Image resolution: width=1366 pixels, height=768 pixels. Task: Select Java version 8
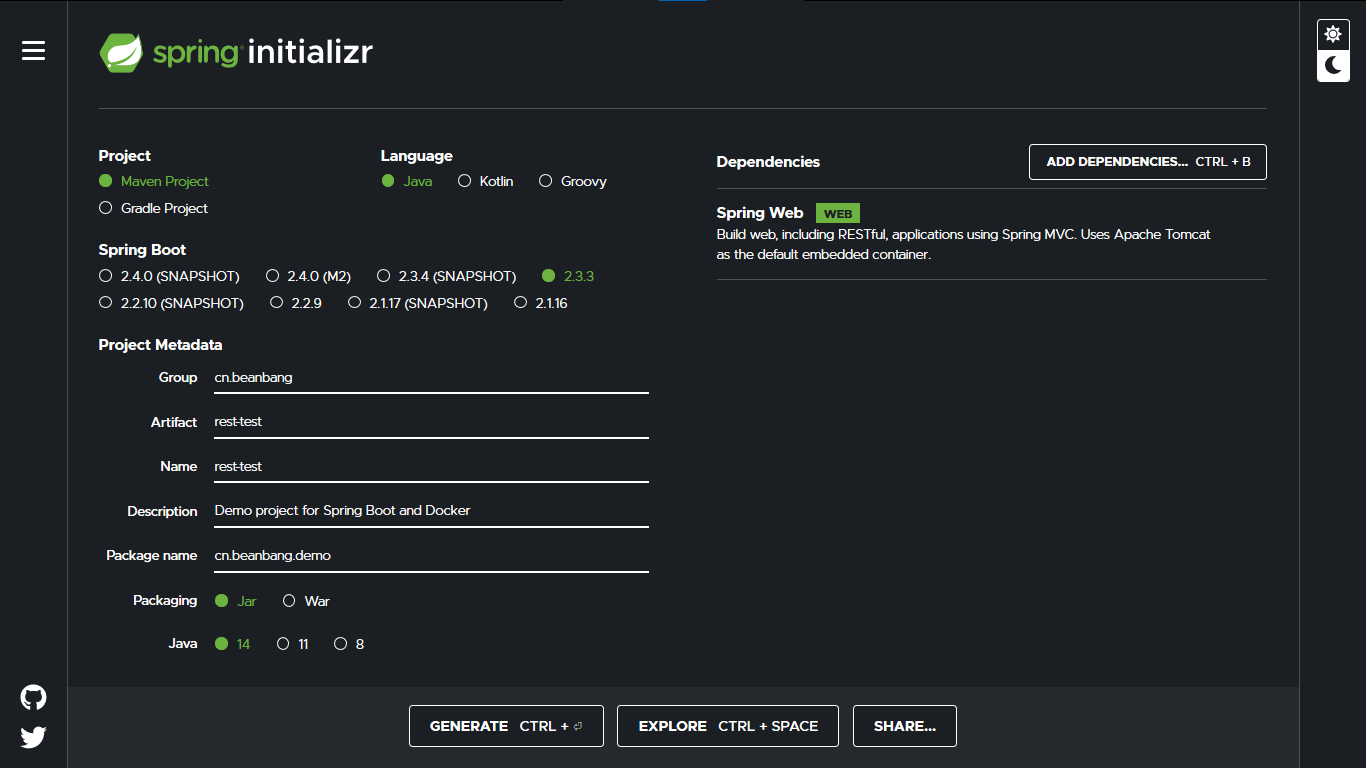point(349,644)
